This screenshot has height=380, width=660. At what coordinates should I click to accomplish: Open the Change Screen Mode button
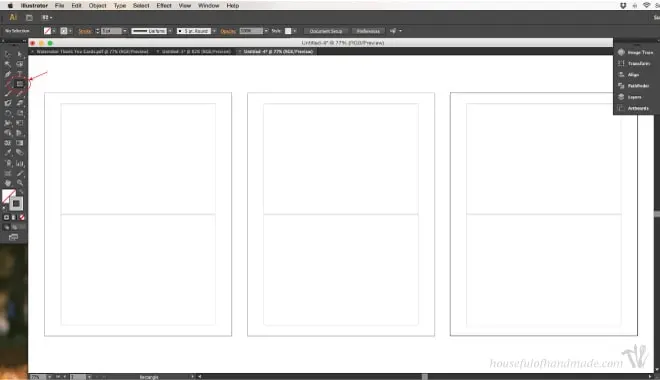13,237
